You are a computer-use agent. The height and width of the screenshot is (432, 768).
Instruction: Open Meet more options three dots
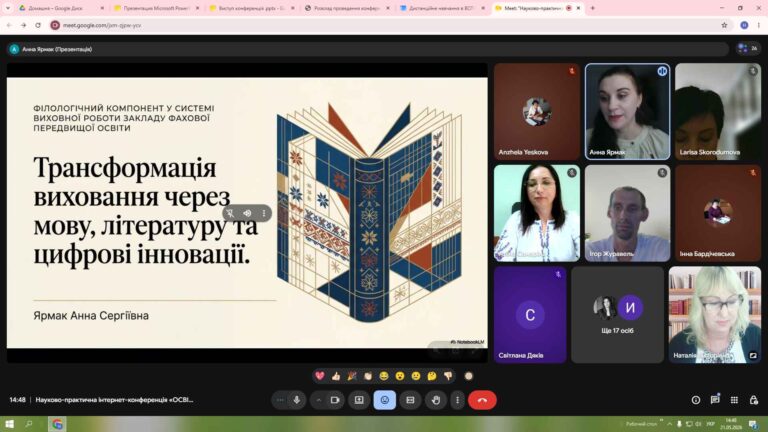pyautogui.click(x=457, y=400)
